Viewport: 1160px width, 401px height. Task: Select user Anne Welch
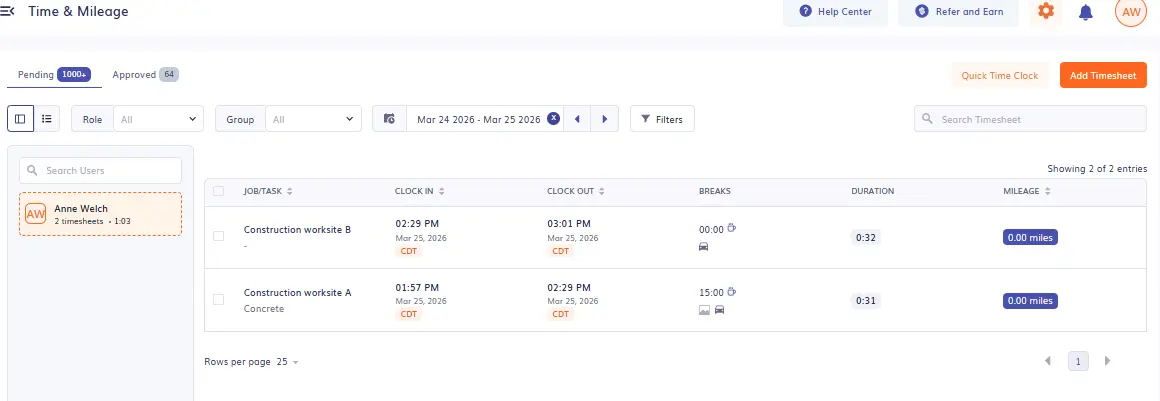100,214
